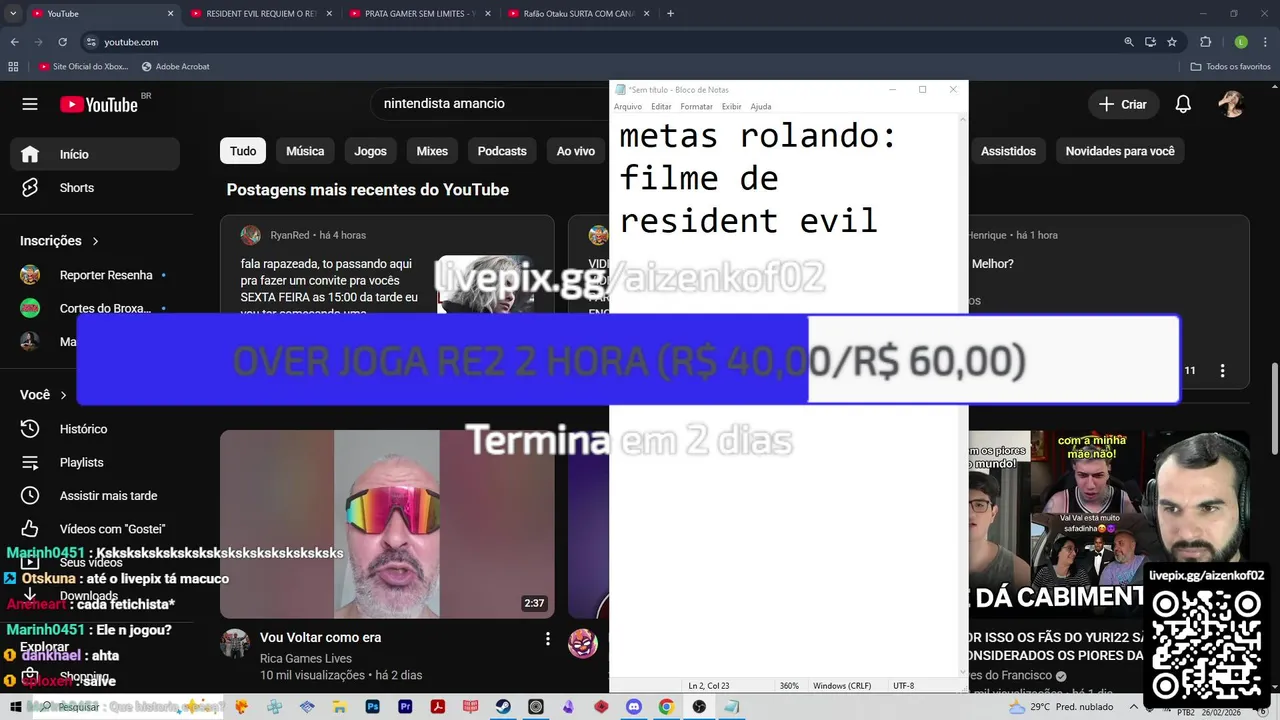Open the Adobe Acrobat bookmark
The height and width of the screenshot is (720, 1280).
pyautogui.click(x=175, y=67)
